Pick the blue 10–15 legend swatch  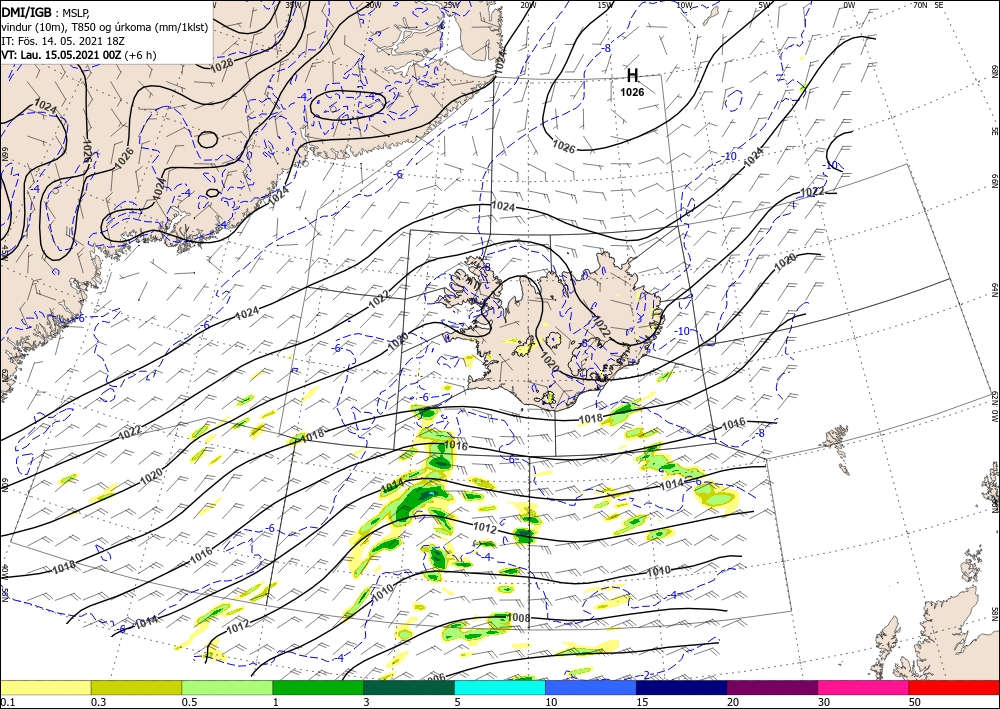[x=591, y=687]
